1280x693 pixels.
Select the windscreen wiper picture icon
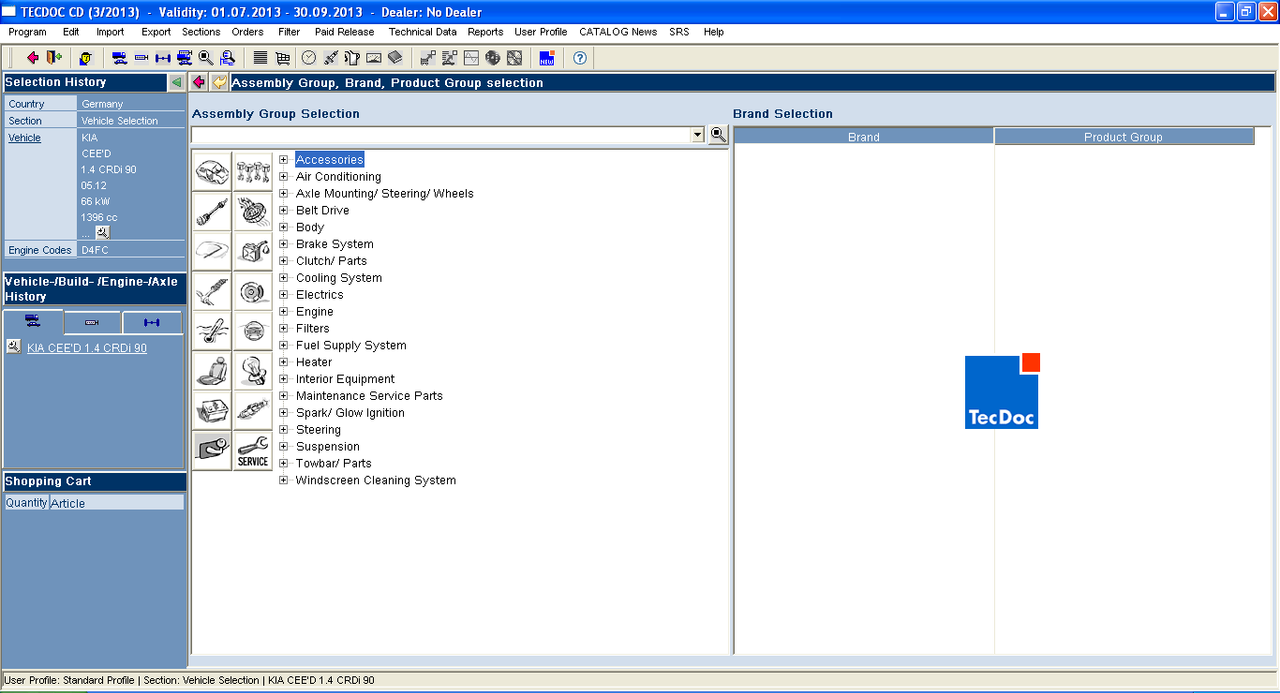pyautogui.click(x=212, y=251)
